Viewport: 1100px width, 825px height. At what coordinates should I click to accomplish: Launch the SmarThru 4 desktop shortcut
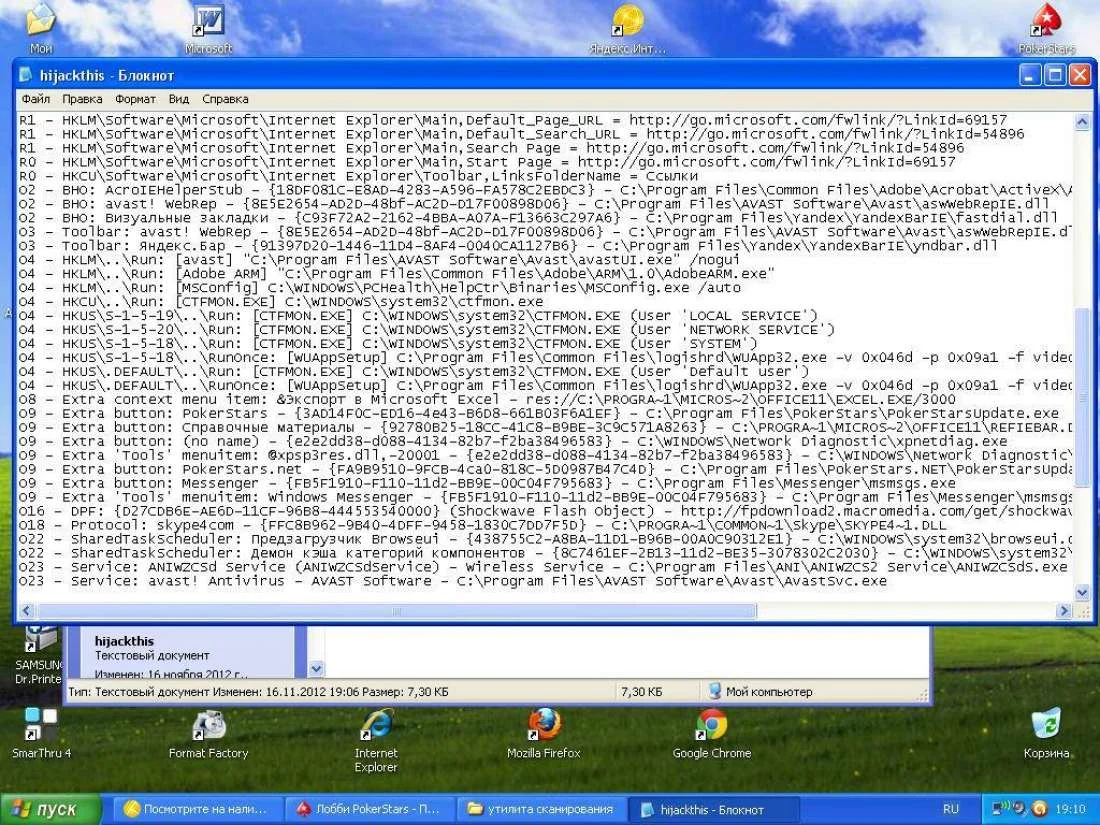click(x=41, y=733)
